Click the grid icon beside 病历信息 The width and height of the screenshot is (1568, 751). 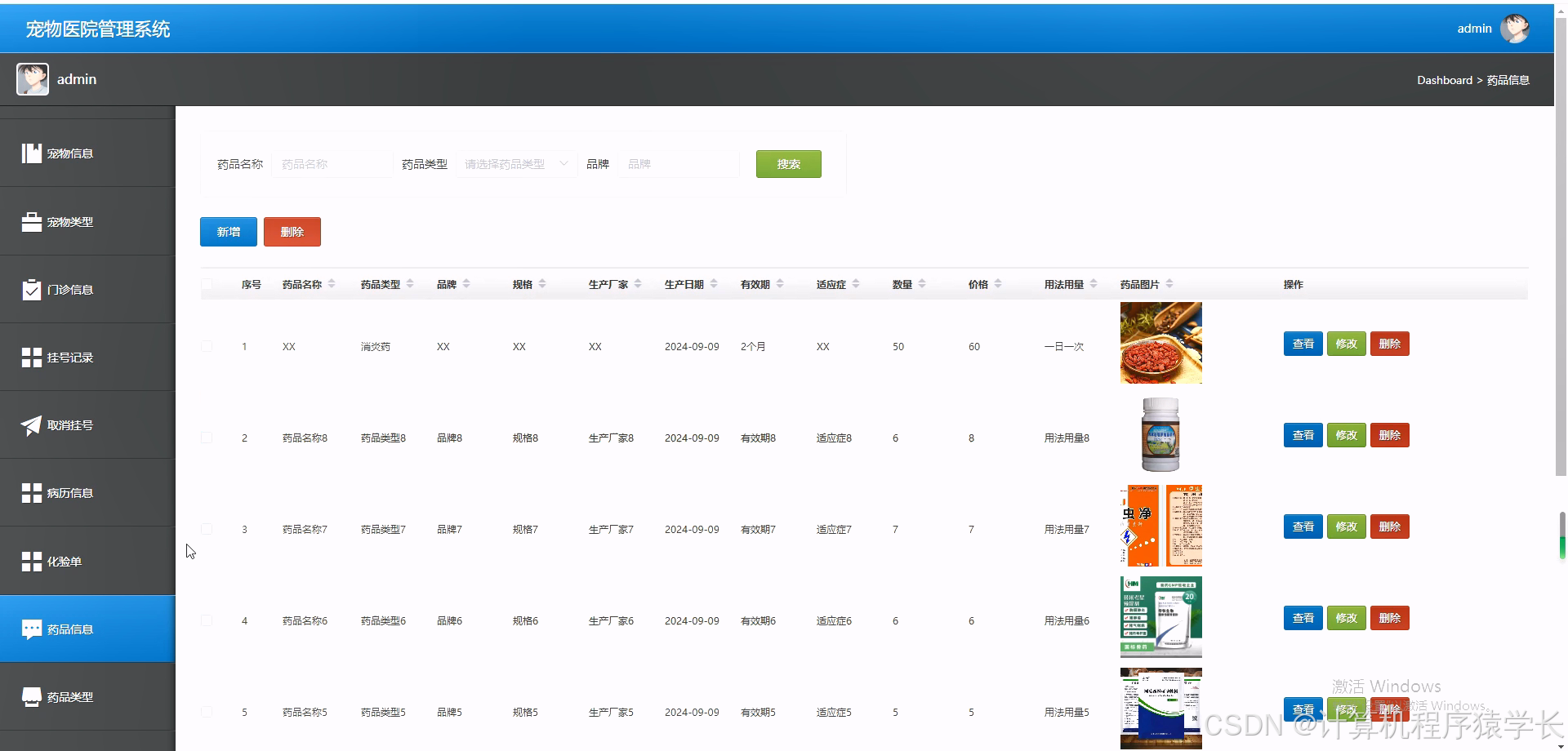(32, 493)
